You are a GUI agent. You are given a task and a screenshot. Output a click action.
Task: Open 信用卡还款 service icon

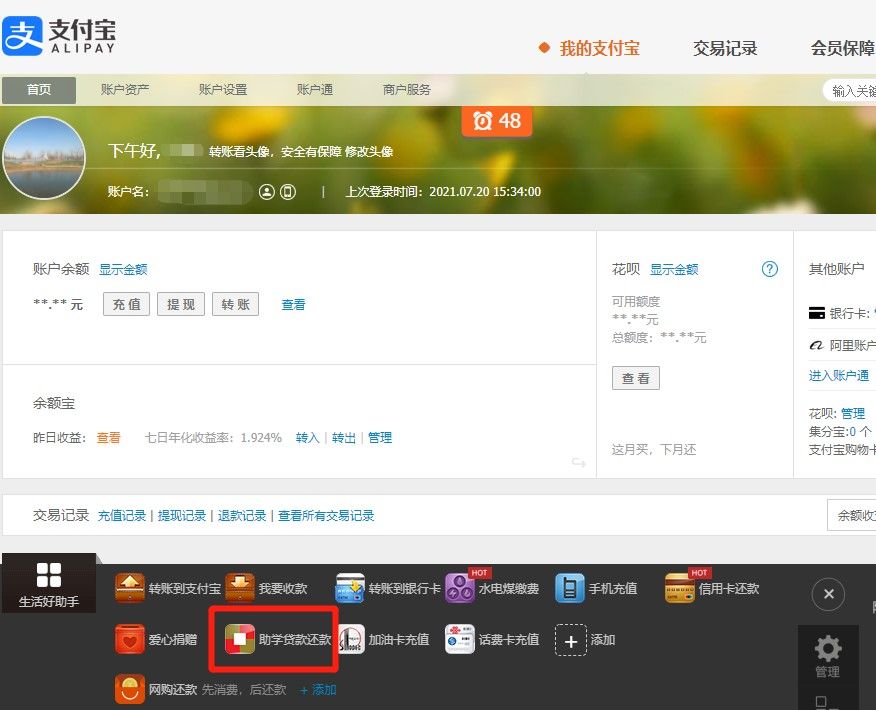(x=679, y=588)
